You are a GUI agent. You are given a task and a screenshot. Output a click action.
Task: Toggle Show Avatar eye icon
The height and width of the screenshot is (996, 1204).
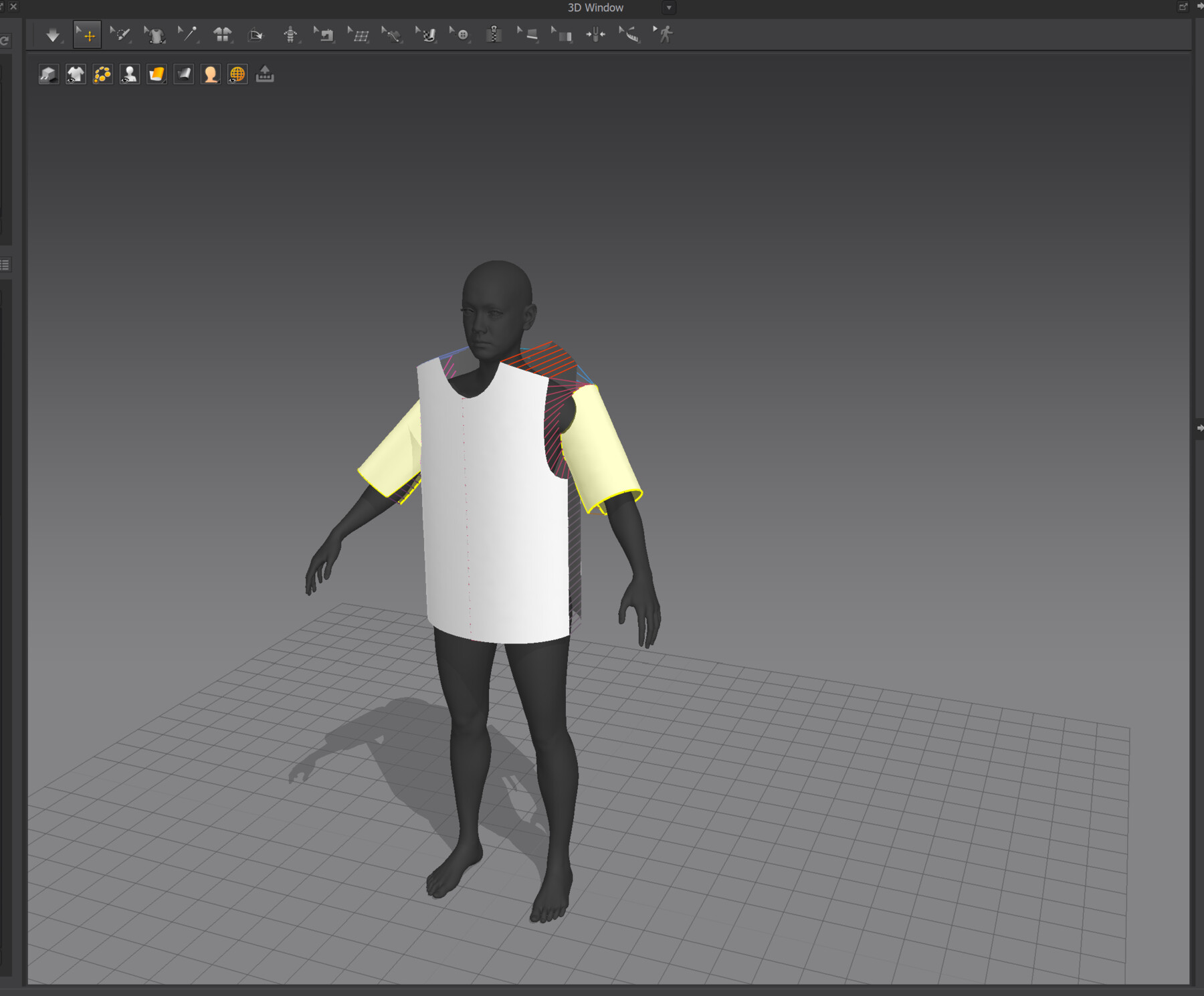click(129, 74)
